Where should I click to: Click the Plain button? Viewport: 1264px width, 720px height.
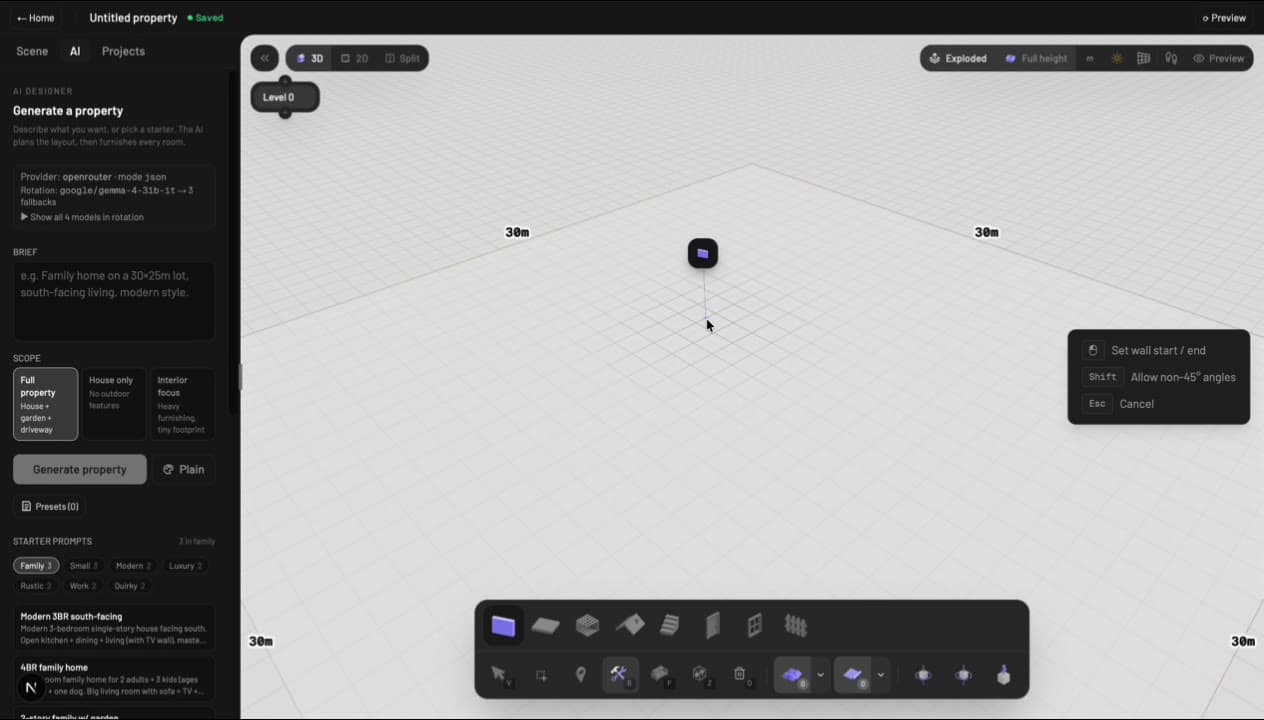[184, 469]
